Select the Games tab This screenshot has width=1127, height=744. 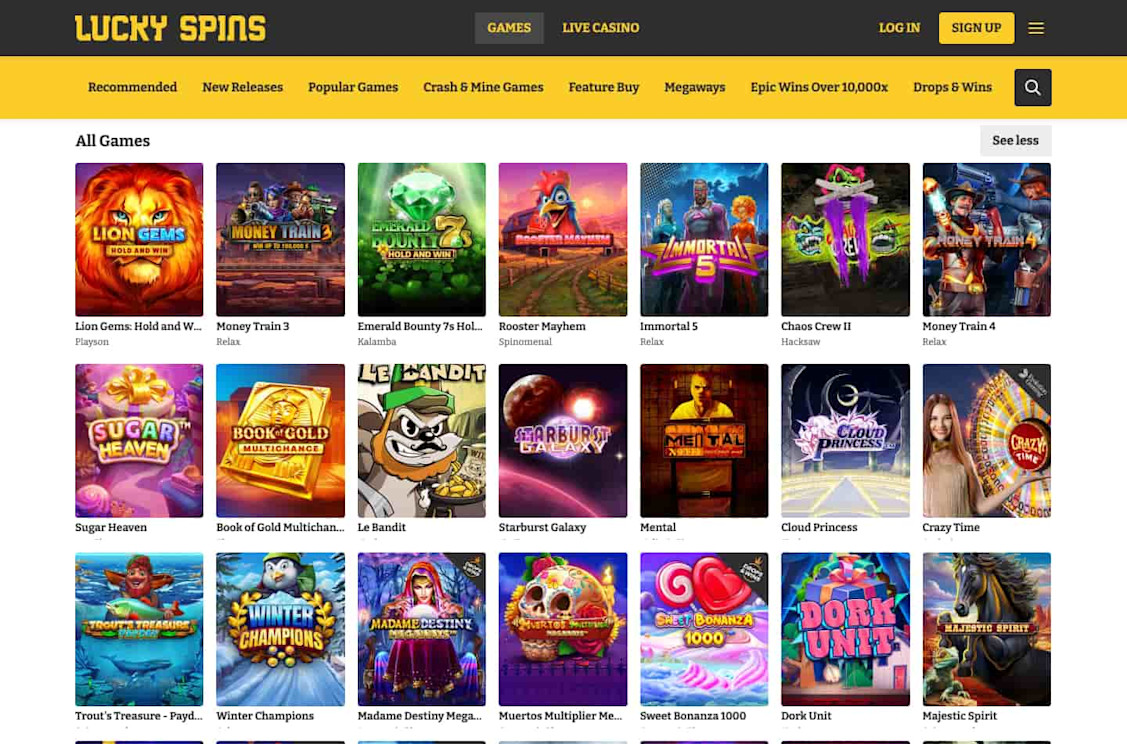[509, 28]
